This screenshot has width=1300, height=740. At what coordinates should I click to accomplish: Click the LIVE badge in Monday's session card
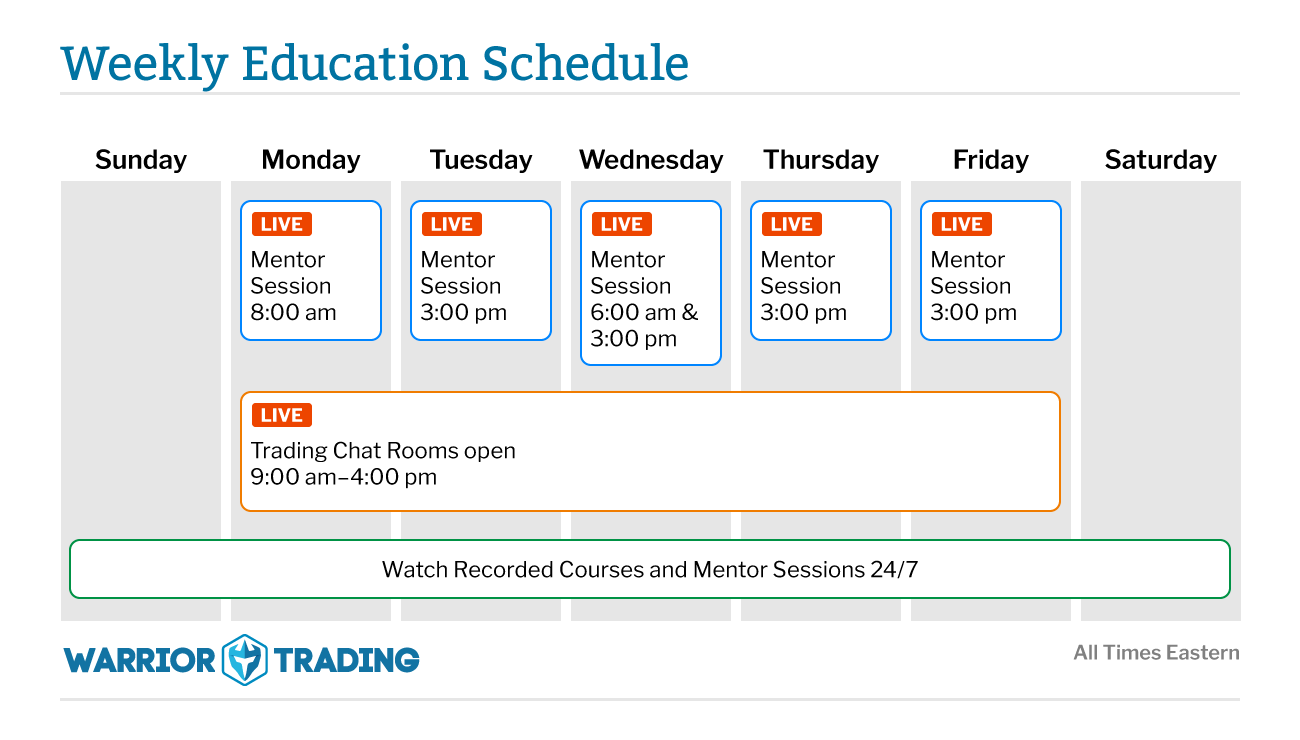coord(282,224)
